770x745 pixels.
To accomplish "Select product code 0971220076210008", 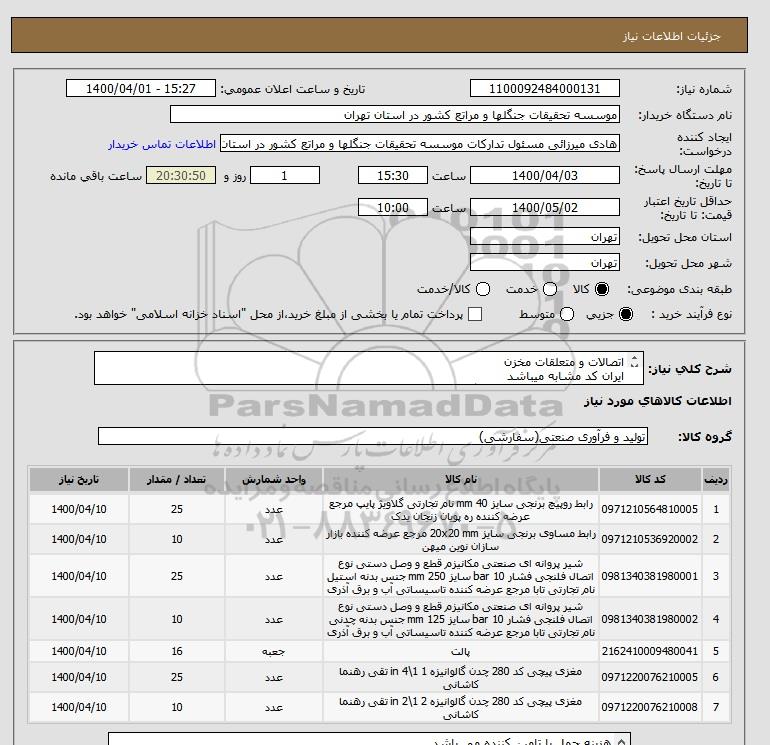I will click(650, 707).
